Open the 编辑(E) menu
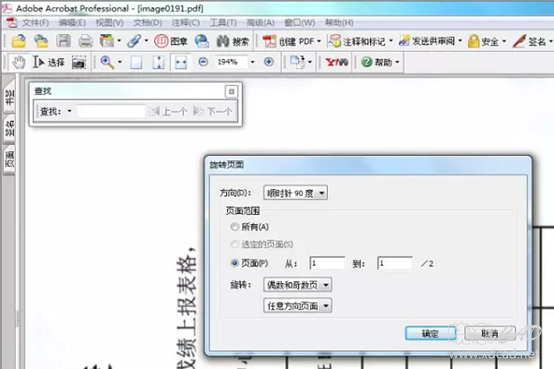554x369 pixels. tap(72, 23)
